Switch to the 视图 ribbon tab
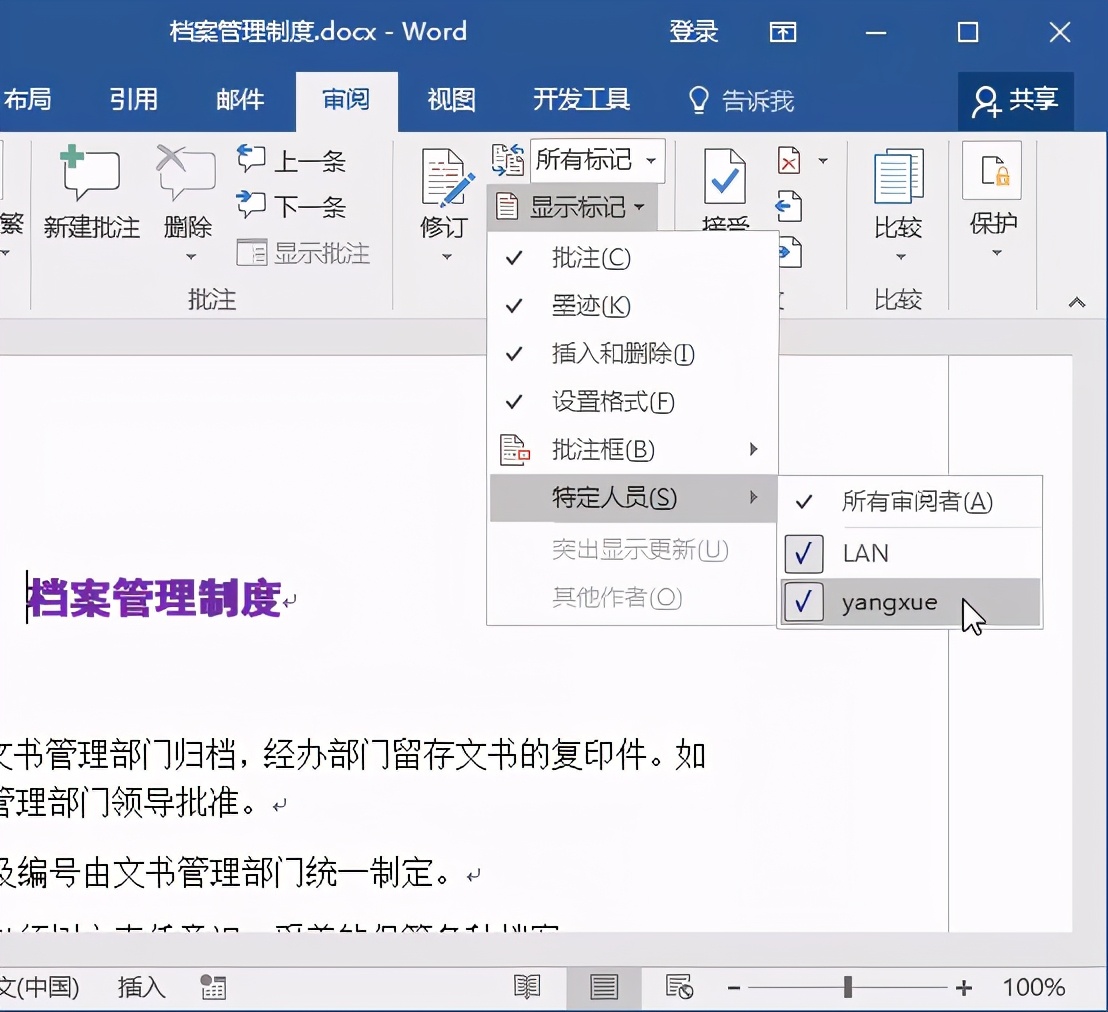The width and height of the screenshot is (1108, 1012). click(450, 100)
